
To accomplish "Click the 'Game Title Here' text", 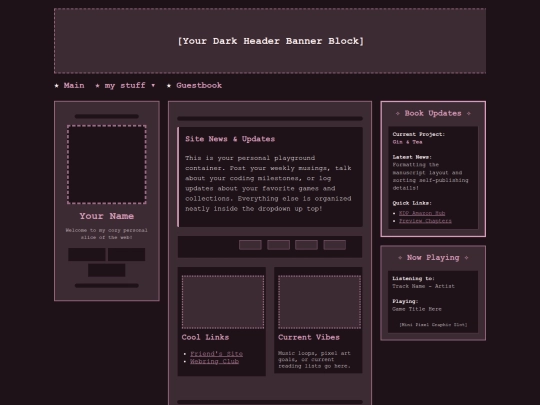I will click(x=417, y=309).
